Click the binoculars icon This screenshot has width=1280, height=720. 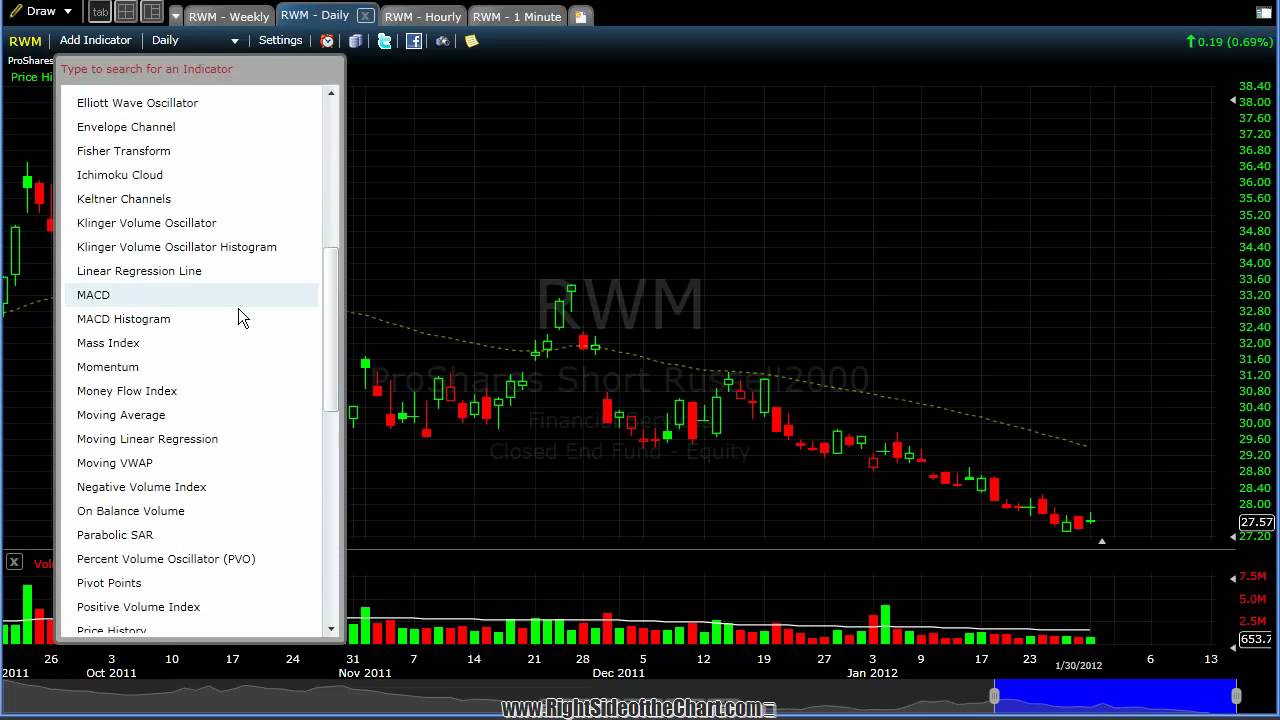(442, 41)
